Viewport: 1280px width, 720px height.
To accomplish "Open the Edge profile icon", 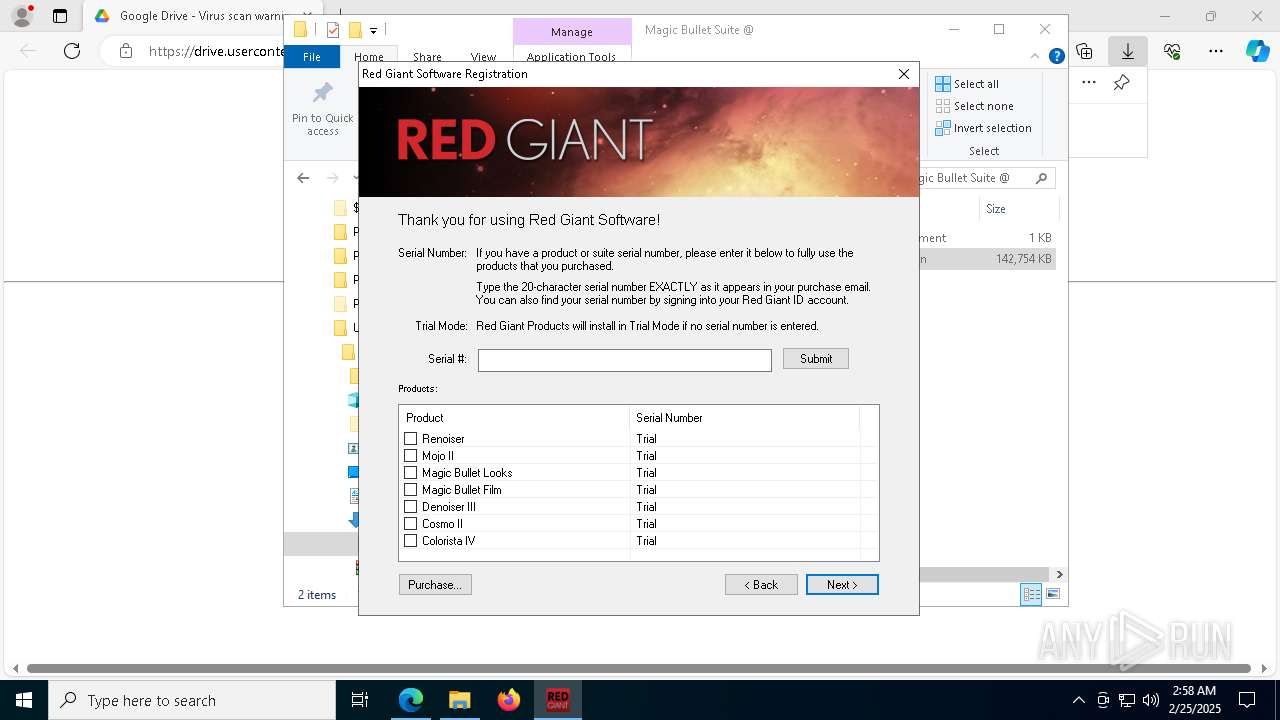I will pos(22,16).
